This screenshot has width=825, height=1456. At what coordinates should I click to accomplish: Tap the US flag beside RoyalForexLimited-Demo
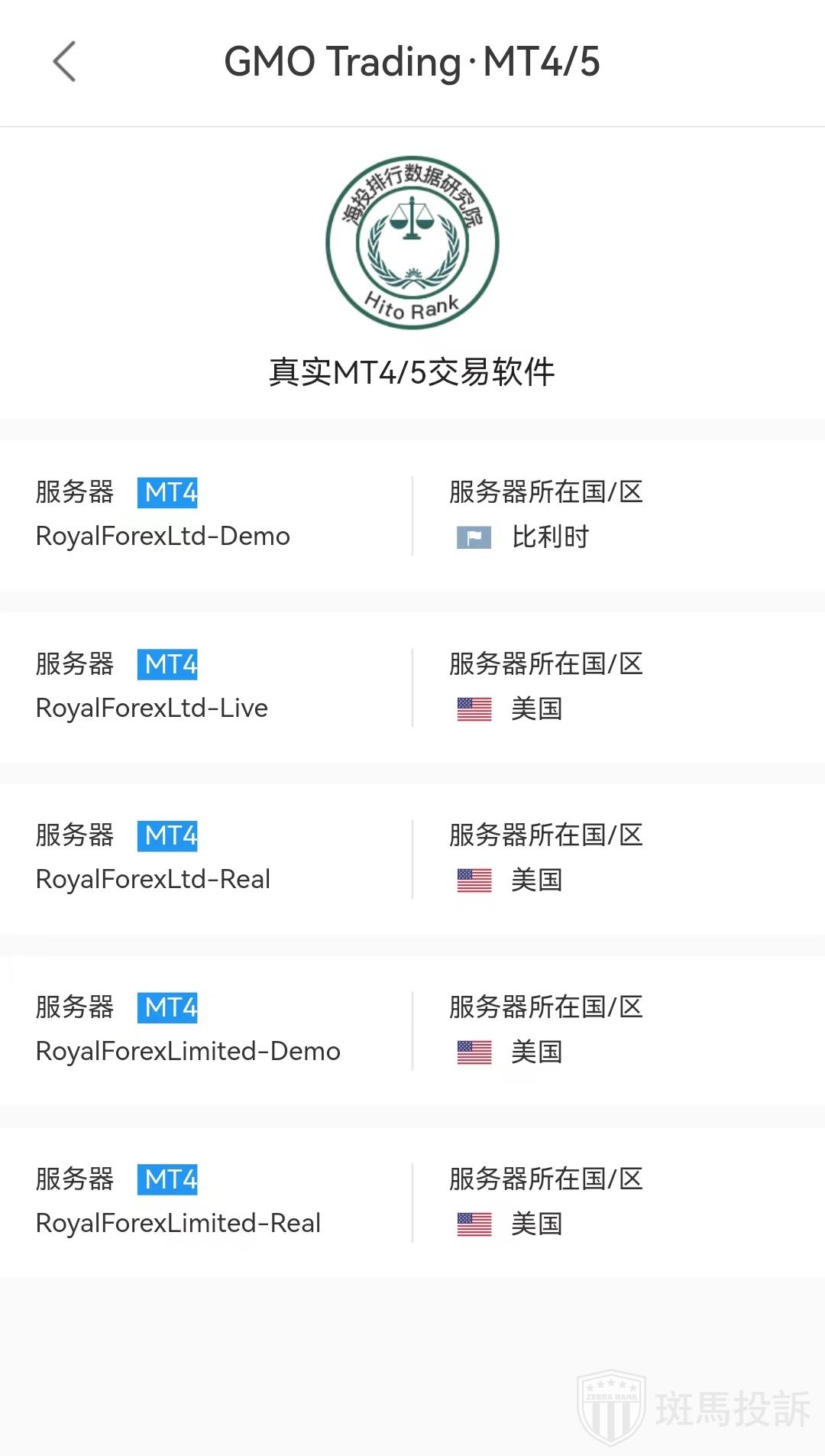pyautogui.click(x=474, y=1052)
